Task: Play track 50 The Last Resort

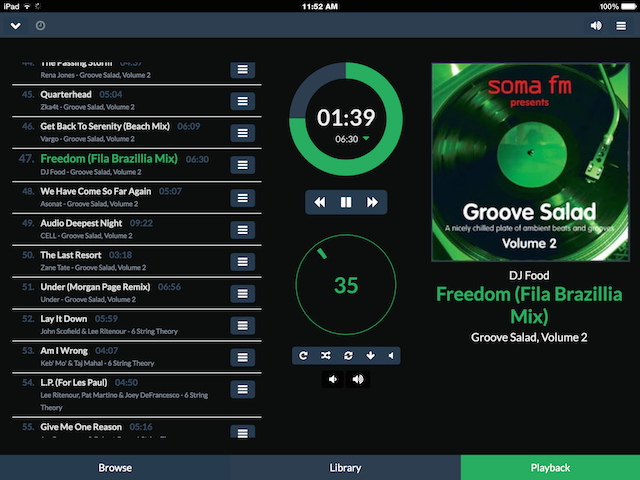Action: (x=137, y=261)
